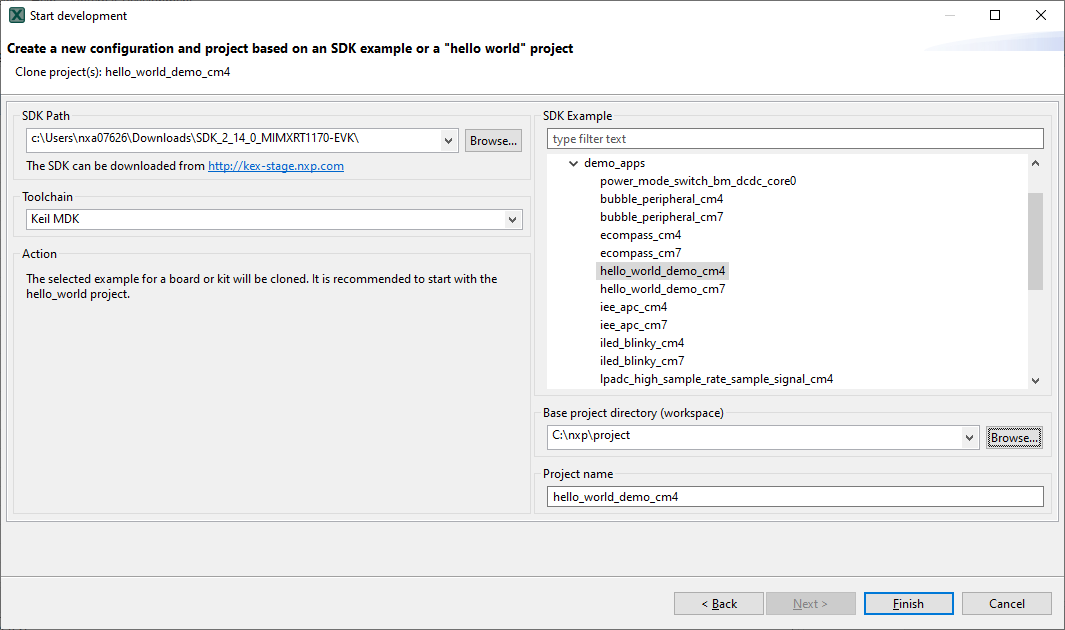Select the bubble_peripheral_cm7 example
Screen dimensions: 1065x630
tap(661, 217)
